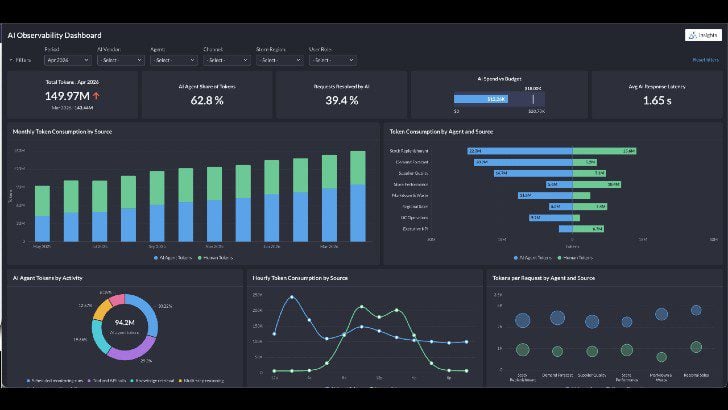
Task: Toggle Human Tokens legend in monthly chart
Action: (x=215, y=258)
